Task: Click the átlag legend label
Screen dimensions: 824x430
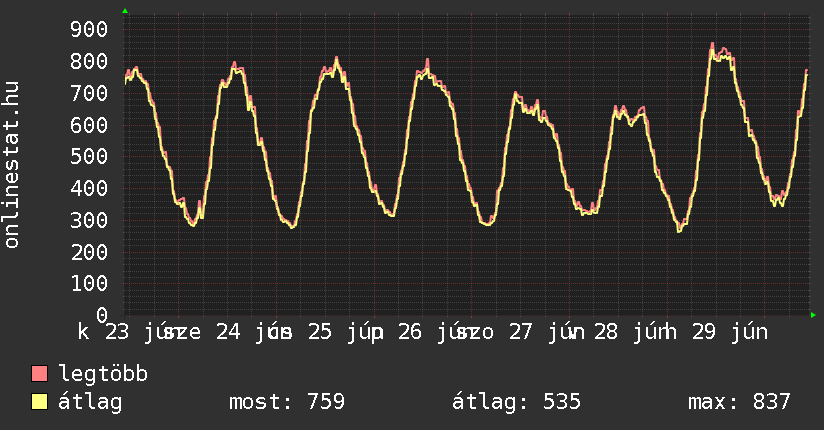Action: click(x=90, y=402)
